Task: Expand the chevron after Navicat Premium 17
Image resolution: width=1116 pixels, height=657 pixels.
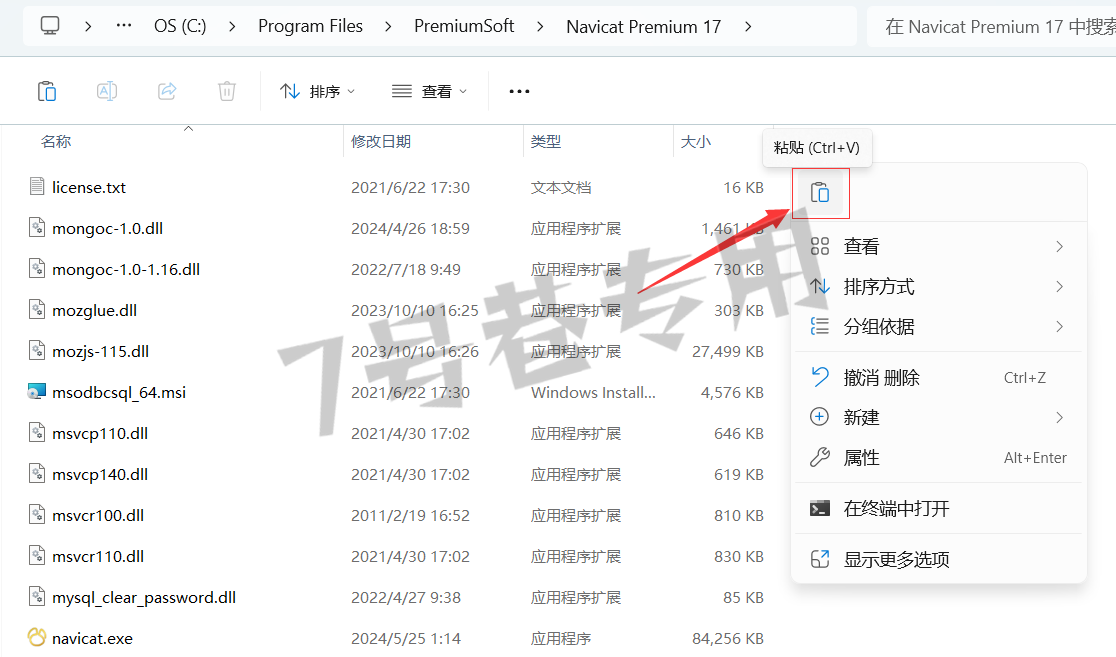Action: tap(748, 26)
